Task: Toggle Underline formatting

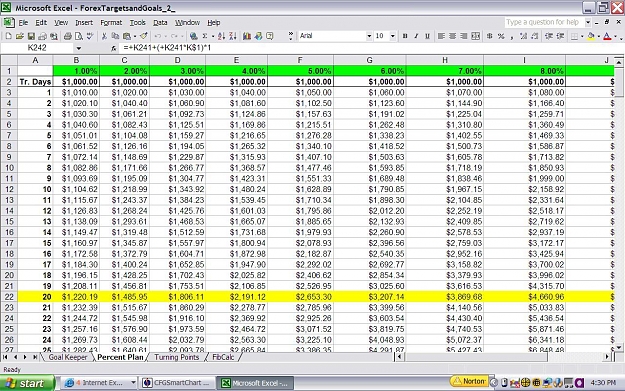Action: pyautogui.click(x=427, y=36)
